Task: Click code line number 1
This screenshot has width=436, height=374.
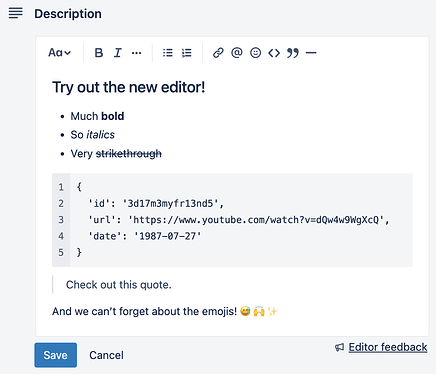Action: pos(61,187)
